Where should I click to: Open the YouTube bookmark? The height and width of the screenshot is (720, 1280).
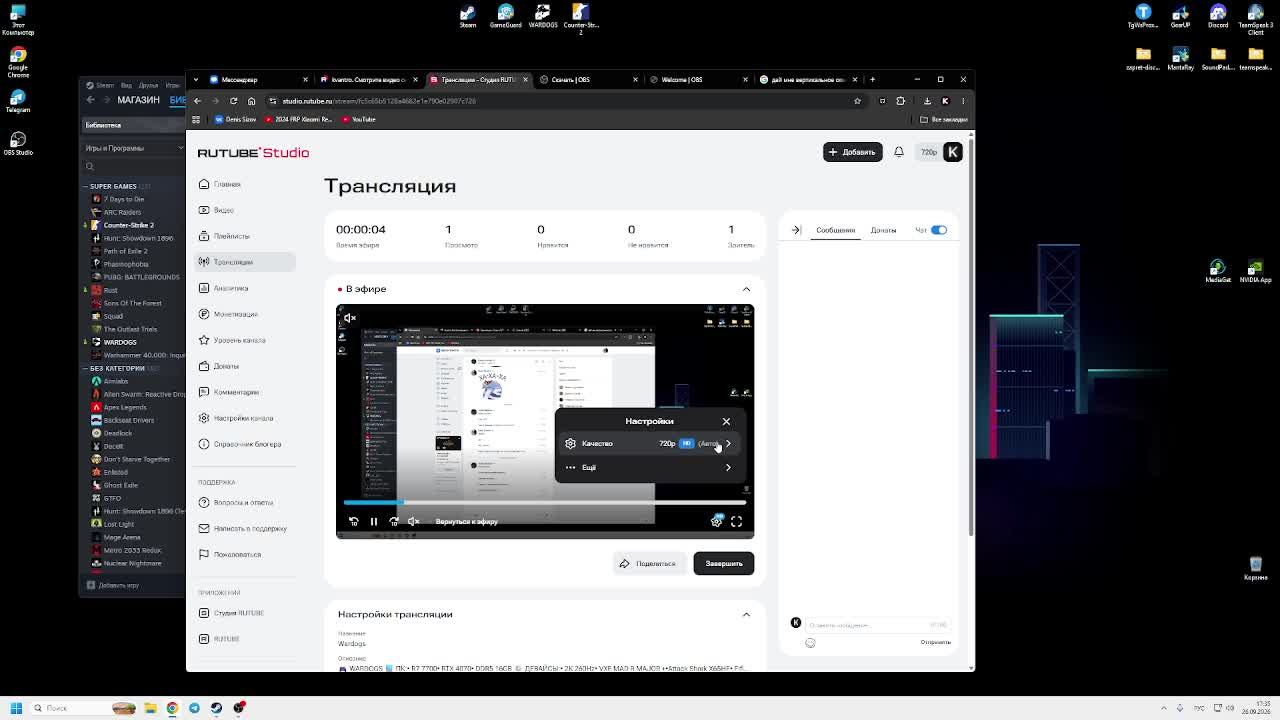(358, 119)
